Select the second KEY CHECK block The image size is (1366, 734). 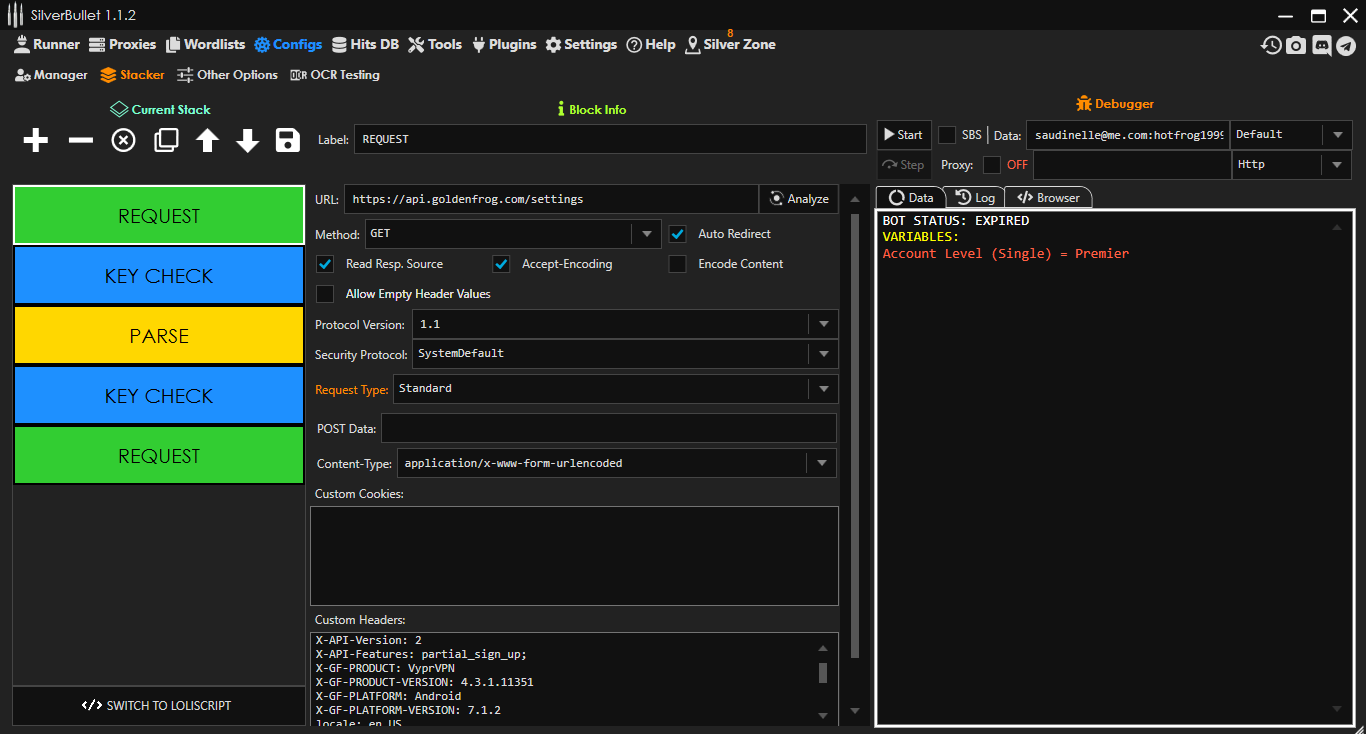coord(159,396)
